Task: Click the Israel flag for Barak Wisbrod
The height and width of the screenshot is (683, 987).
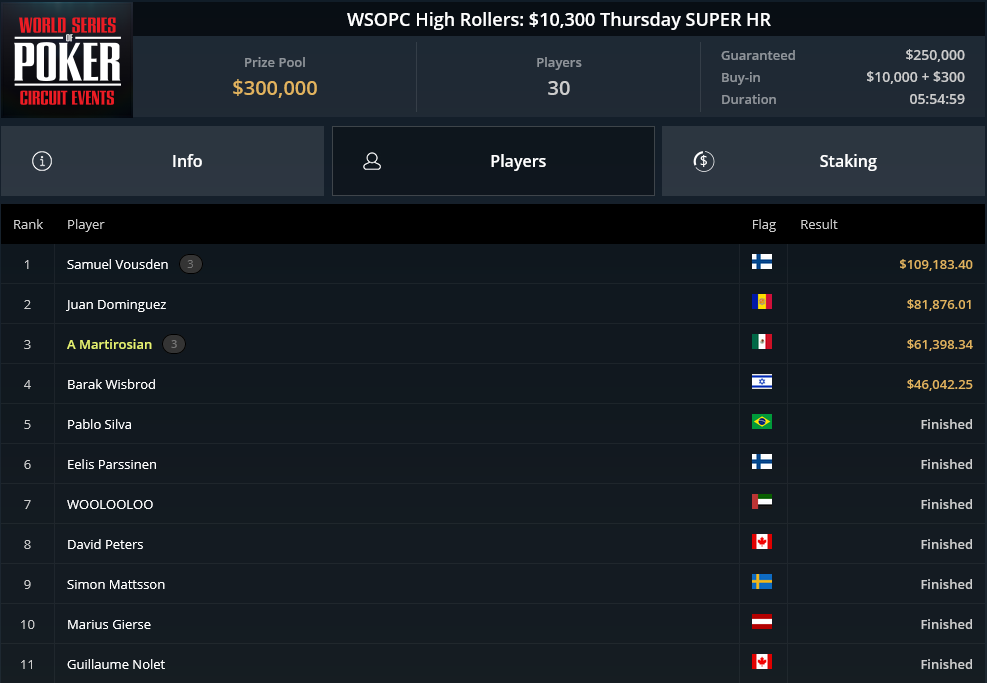Action: click(x=762, y=381)
